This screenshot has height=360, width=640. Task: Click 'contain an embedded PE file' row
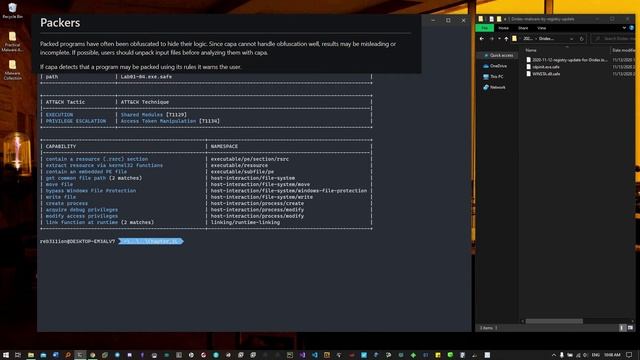pyautogui.click(x=86, y=172)
